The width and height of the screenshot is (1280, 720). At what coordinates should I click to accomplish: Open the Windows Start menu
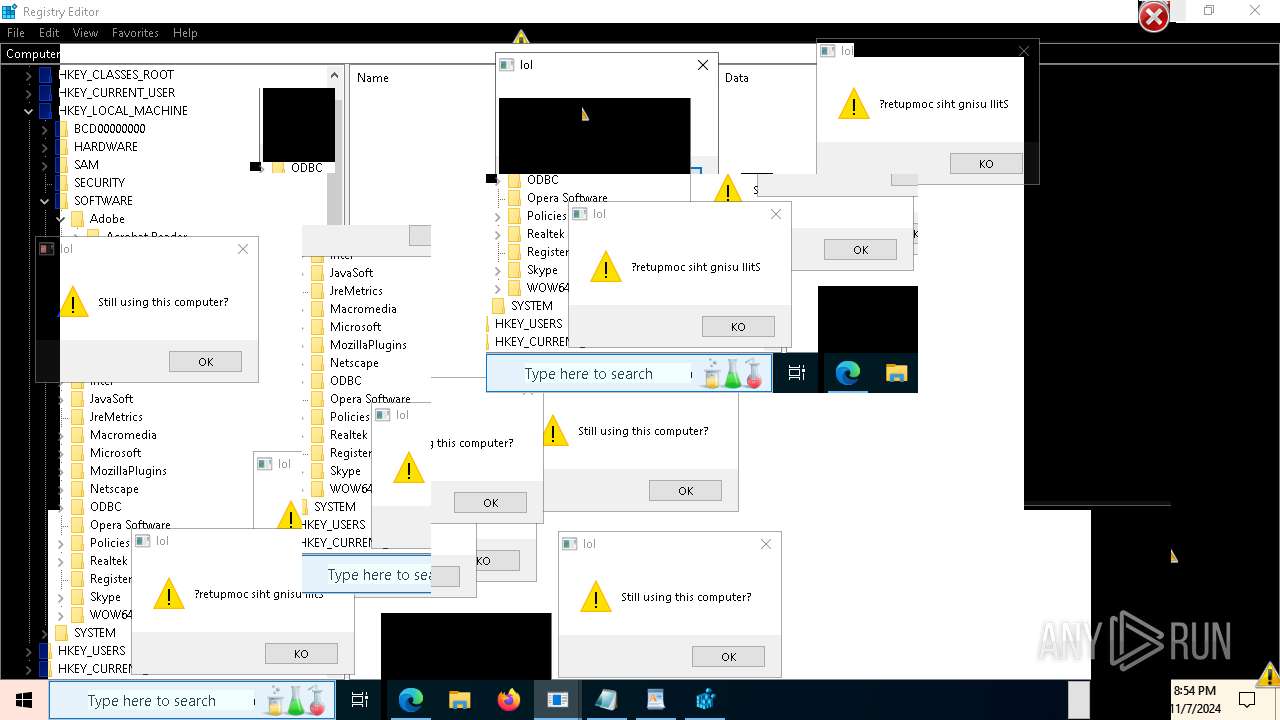point(23,700)
